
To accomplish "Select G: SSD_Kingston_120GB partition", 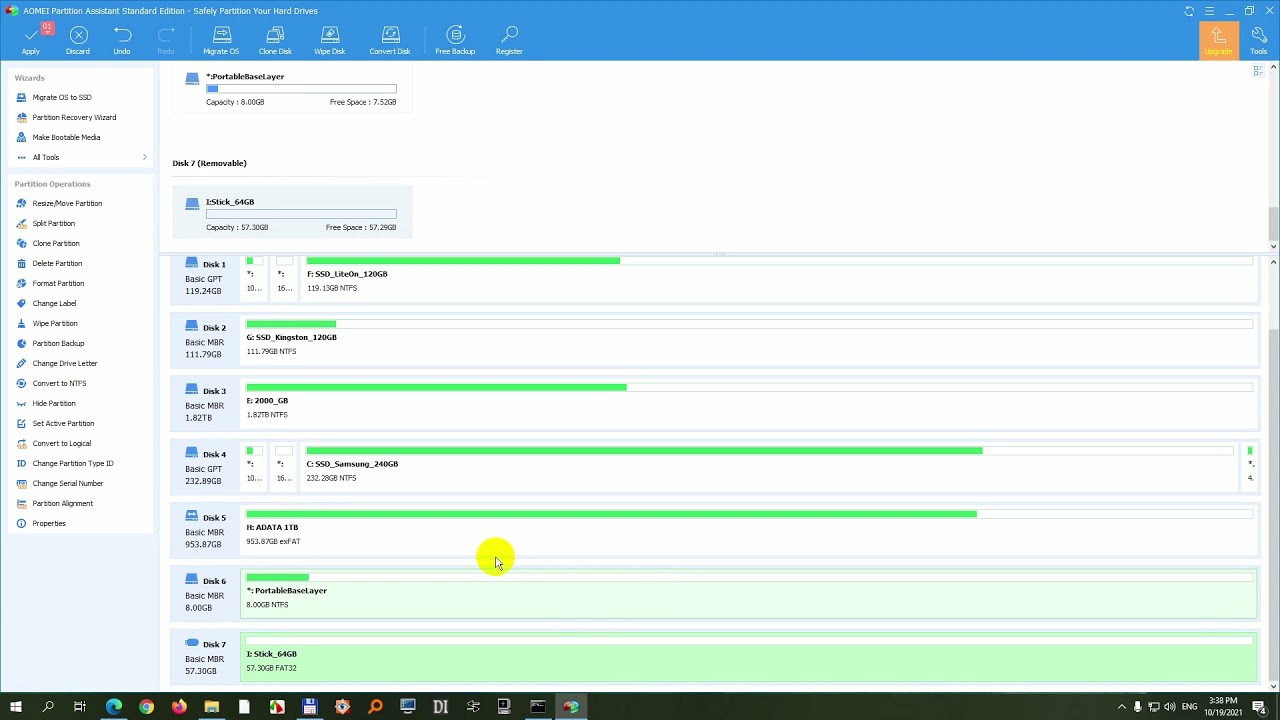I will (749, 339).
